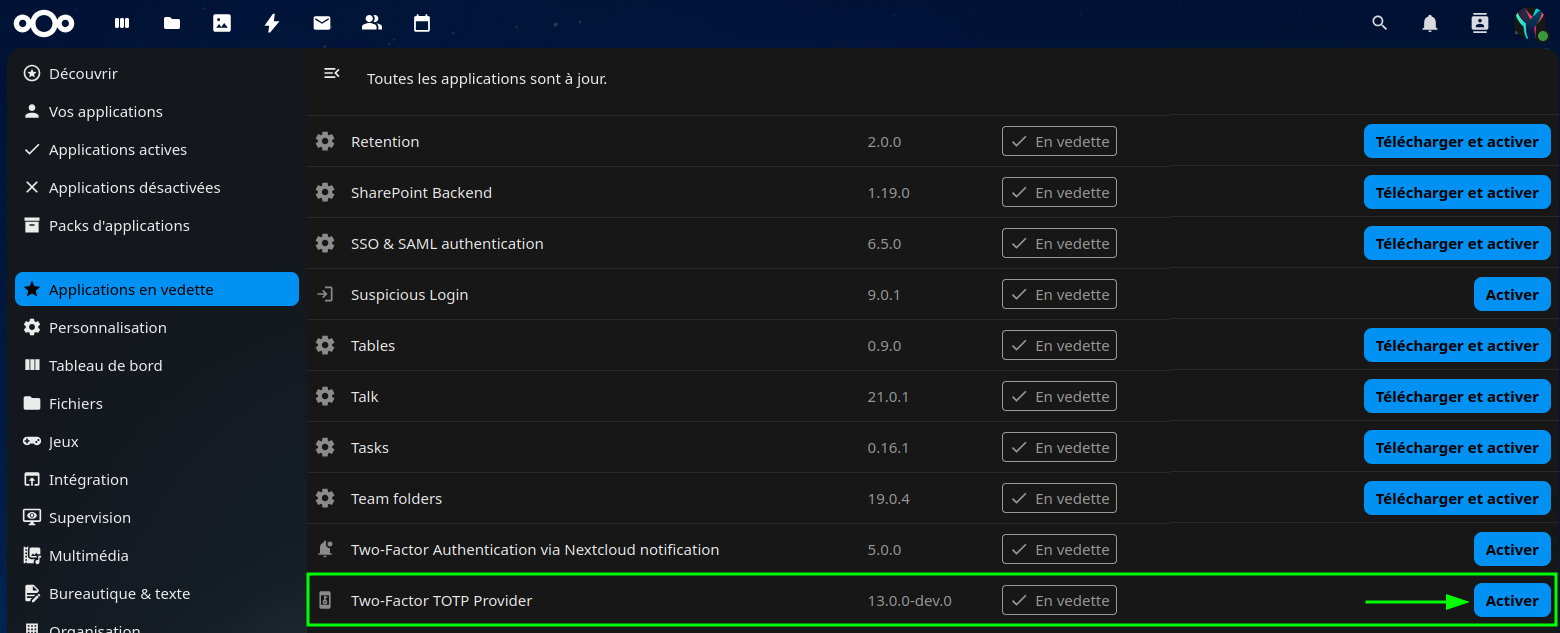Enable the Suspicious Login app

pyautogui.click(x=1511, y=295)
